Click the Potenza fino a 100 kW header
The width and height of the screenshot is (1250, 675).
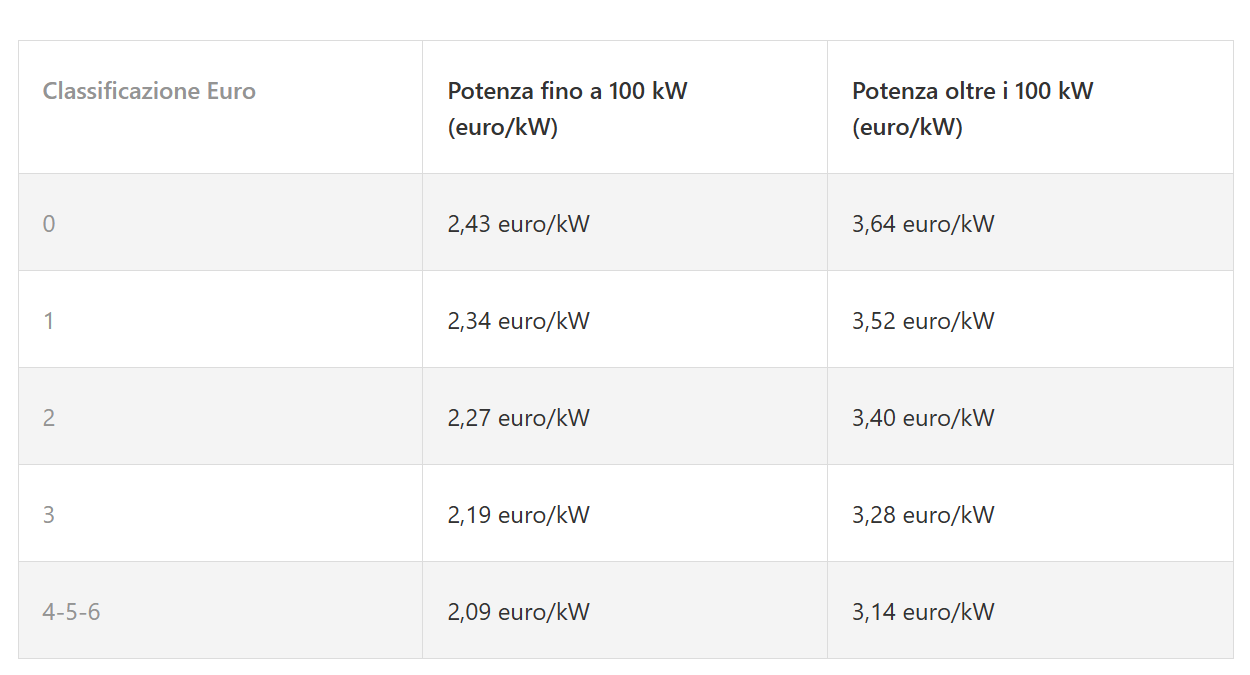567,91
